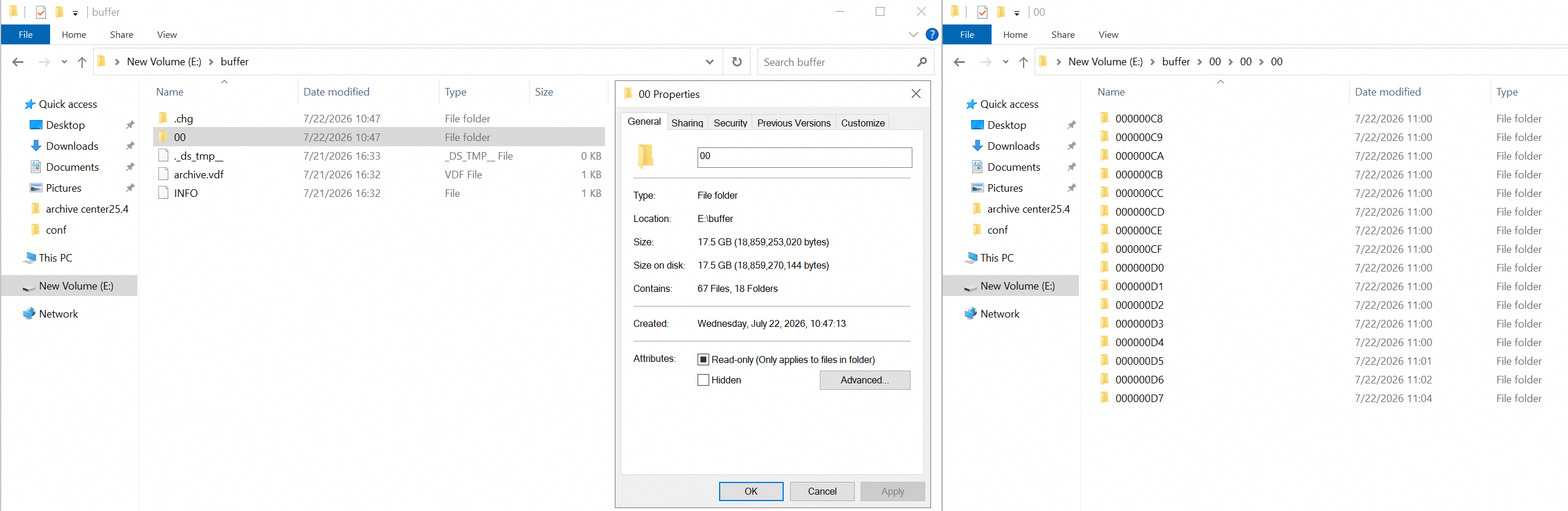
Task: Open View ribbon tab in 00 window
Action: point(1108,35)
